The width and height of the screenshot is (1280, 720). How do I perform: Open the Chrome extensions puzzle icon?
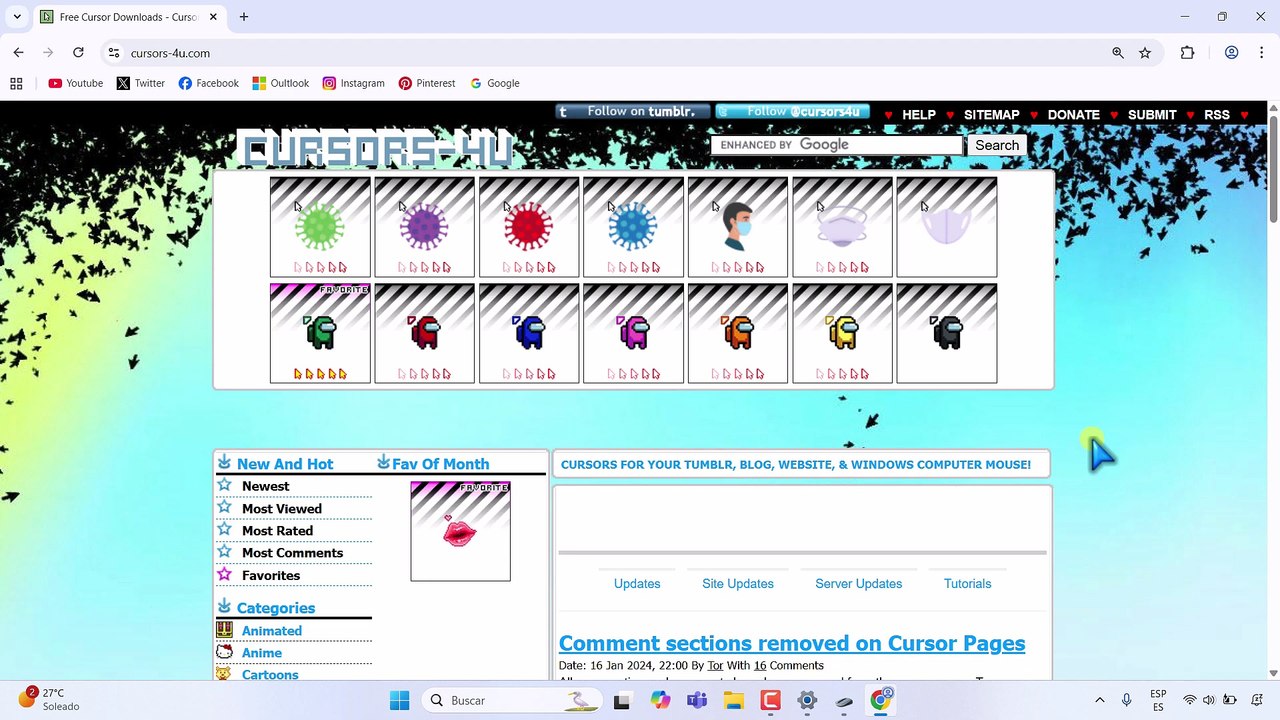[1187, 53]
